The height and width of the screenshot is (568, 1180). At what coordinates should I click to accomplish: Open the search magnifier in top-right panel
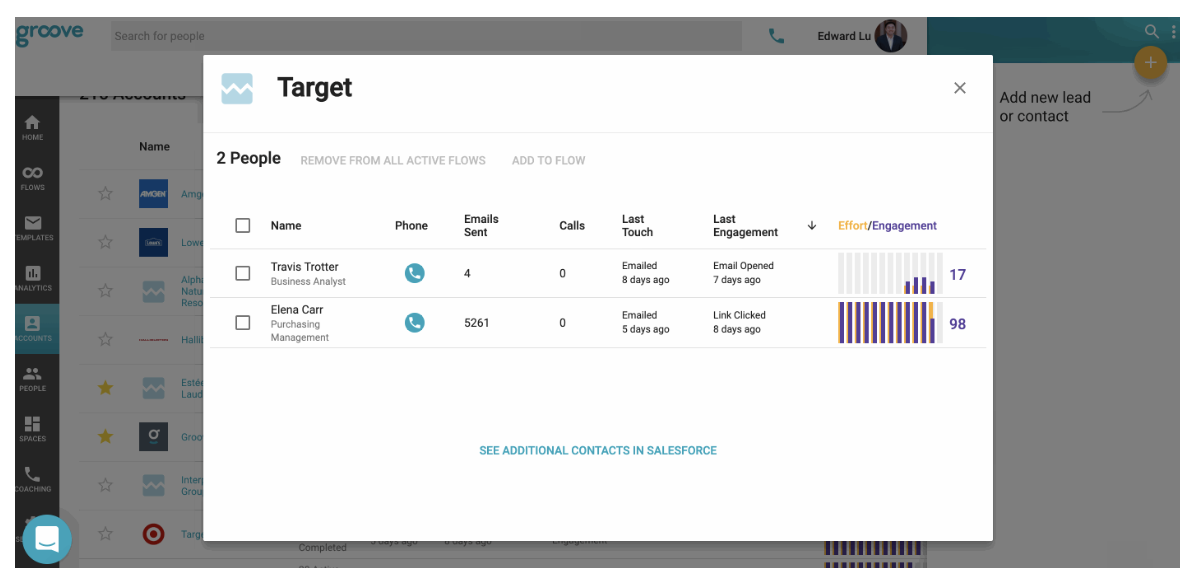tap(1151, 31)
